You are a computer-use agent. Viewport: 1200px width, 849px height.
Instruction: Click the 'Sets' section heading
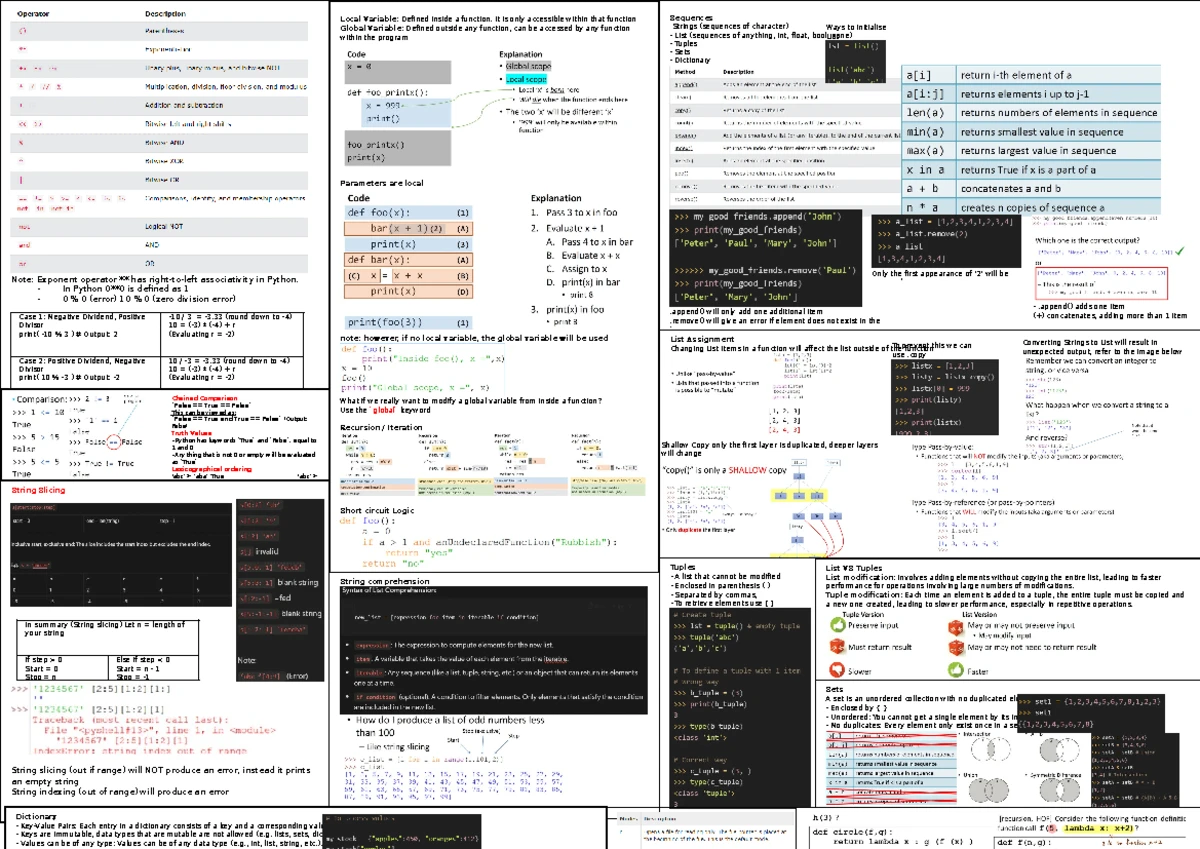point(835,689)
